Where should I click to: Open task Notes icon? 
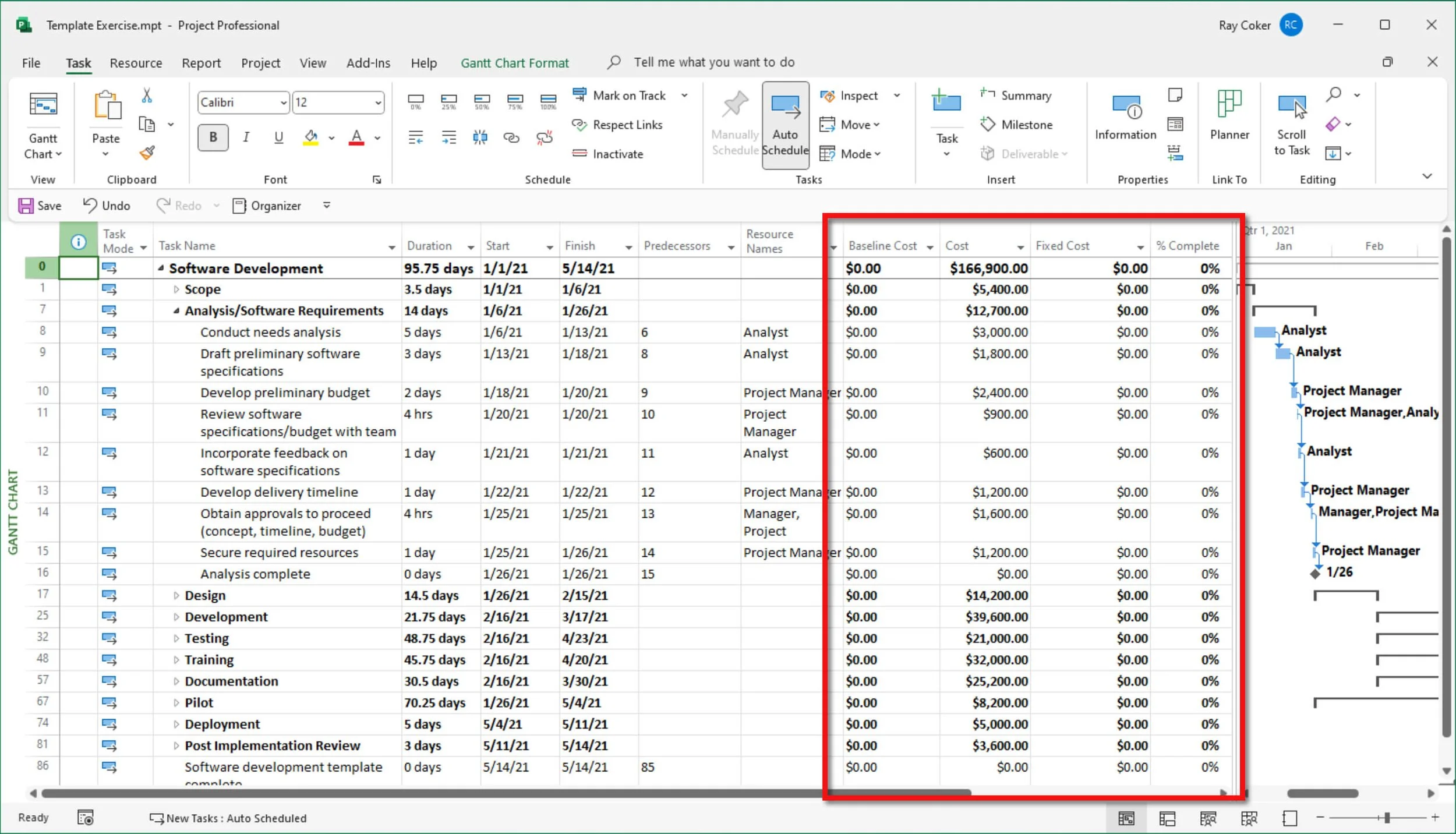pos(1175,95)
